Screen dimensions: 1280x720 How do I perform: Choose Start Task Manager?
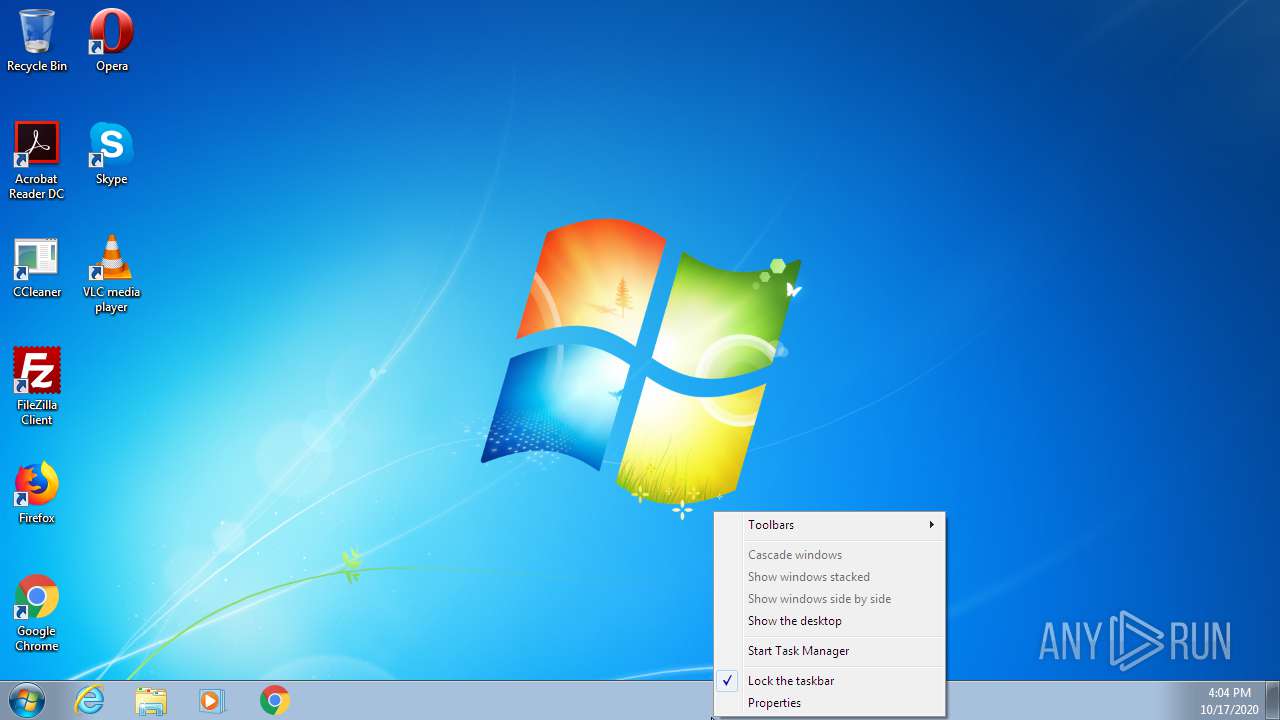click(830, 651)
